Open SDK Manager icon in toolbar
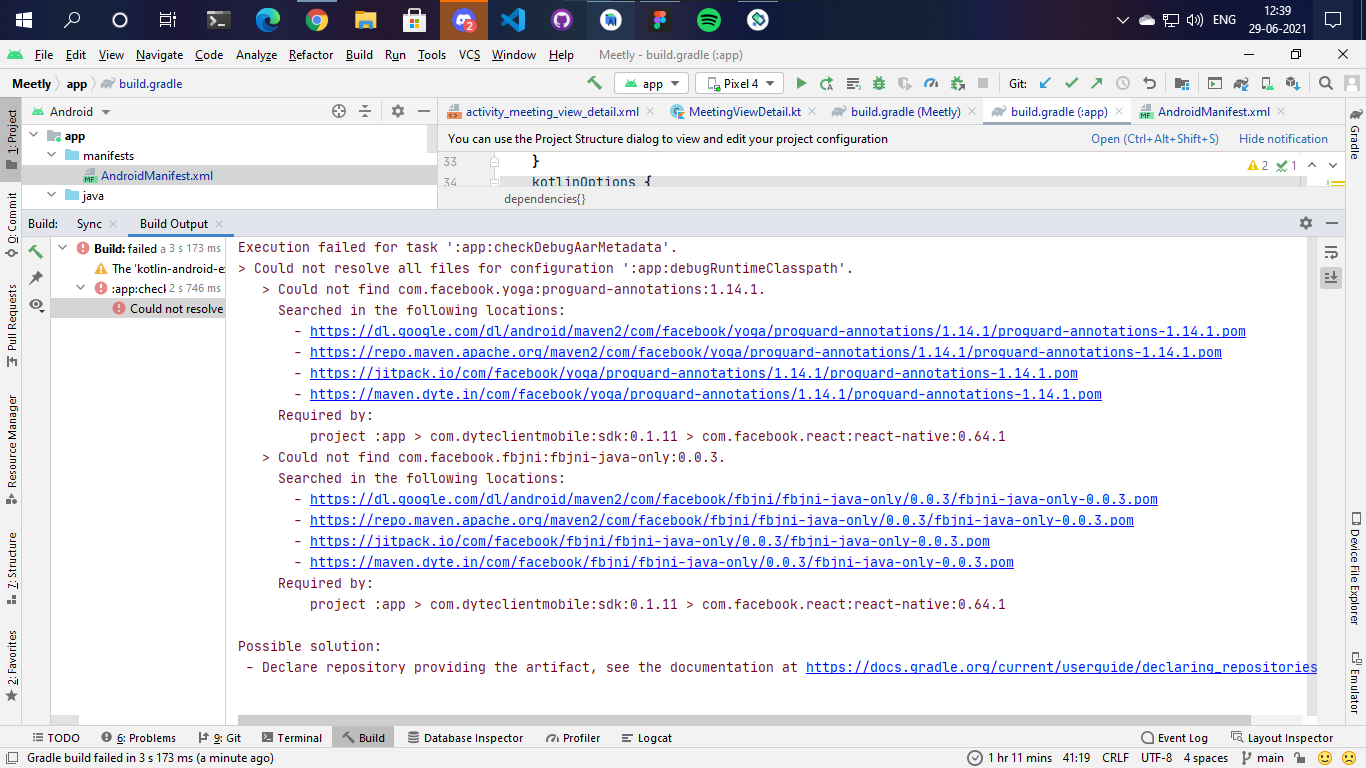Screen dimensions: 1366x768 tap(1292, 84)
